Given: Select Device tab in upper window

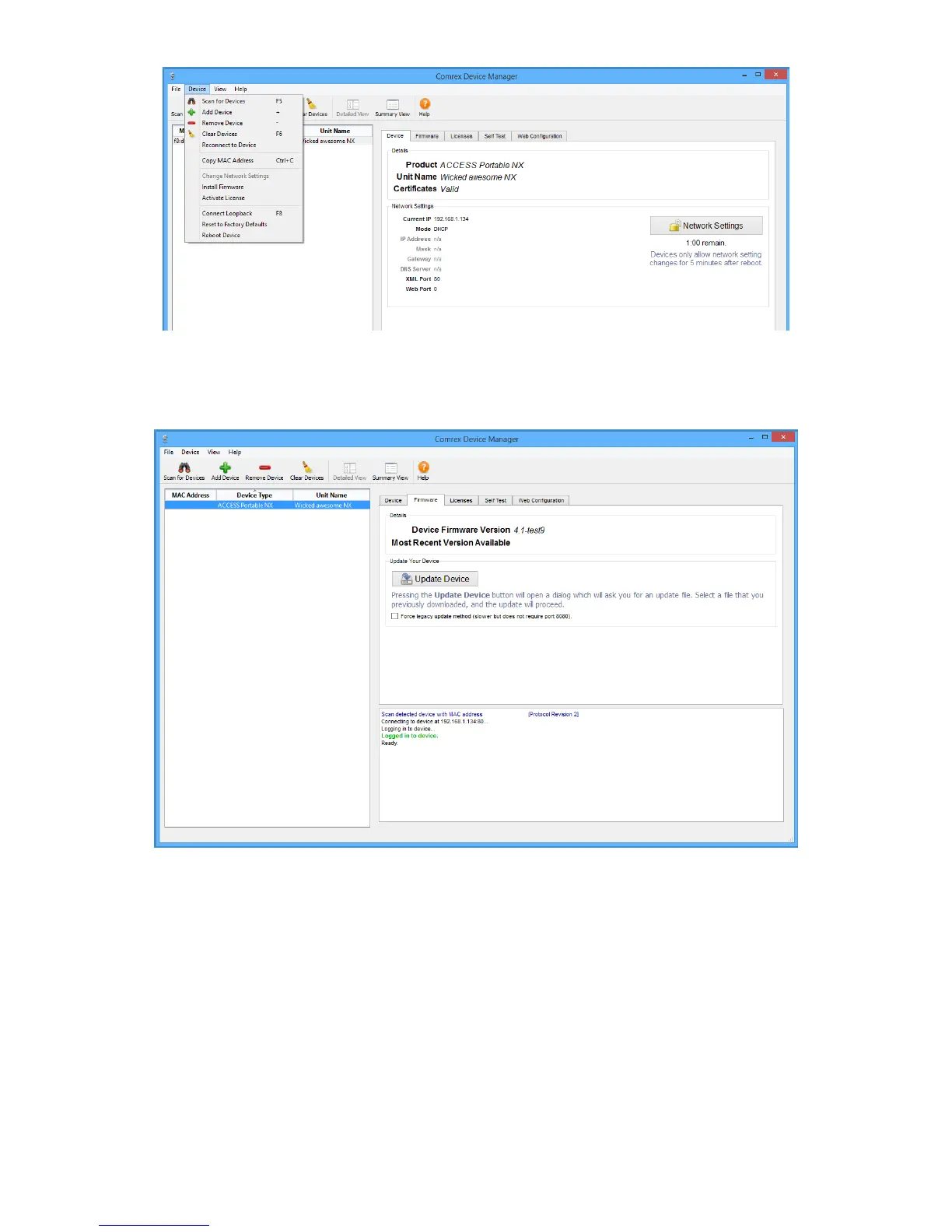Looking at the screenshot, I should [396, 135].
